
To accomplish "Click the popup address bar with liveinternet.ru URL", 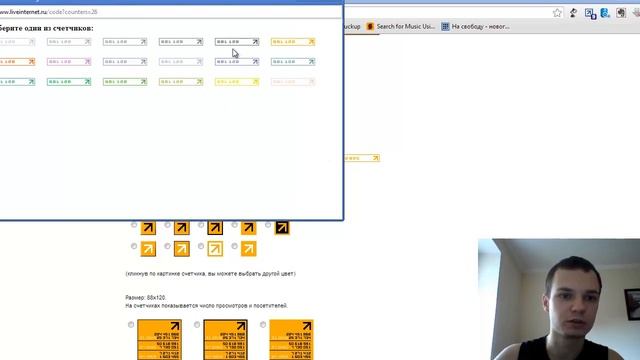I will [171, 12].
